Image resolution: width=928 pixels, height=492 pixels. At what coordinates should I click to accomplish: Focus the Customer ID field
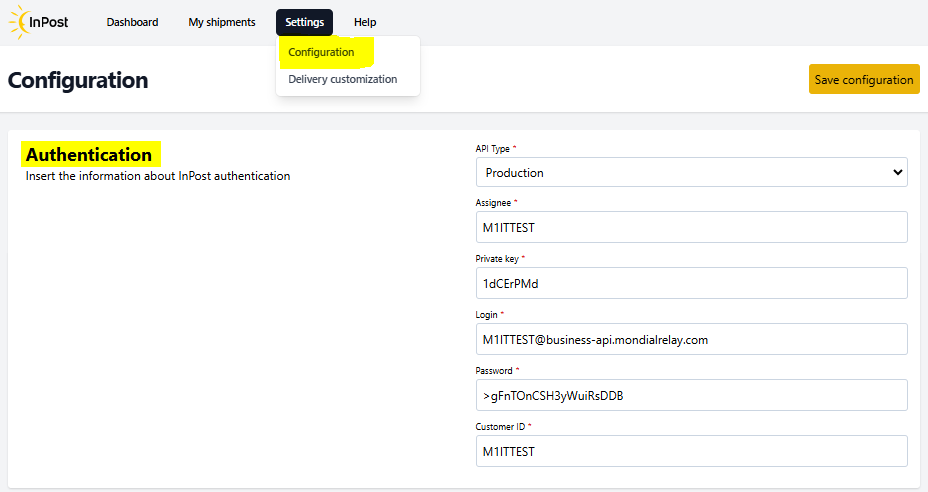(691, 451)
